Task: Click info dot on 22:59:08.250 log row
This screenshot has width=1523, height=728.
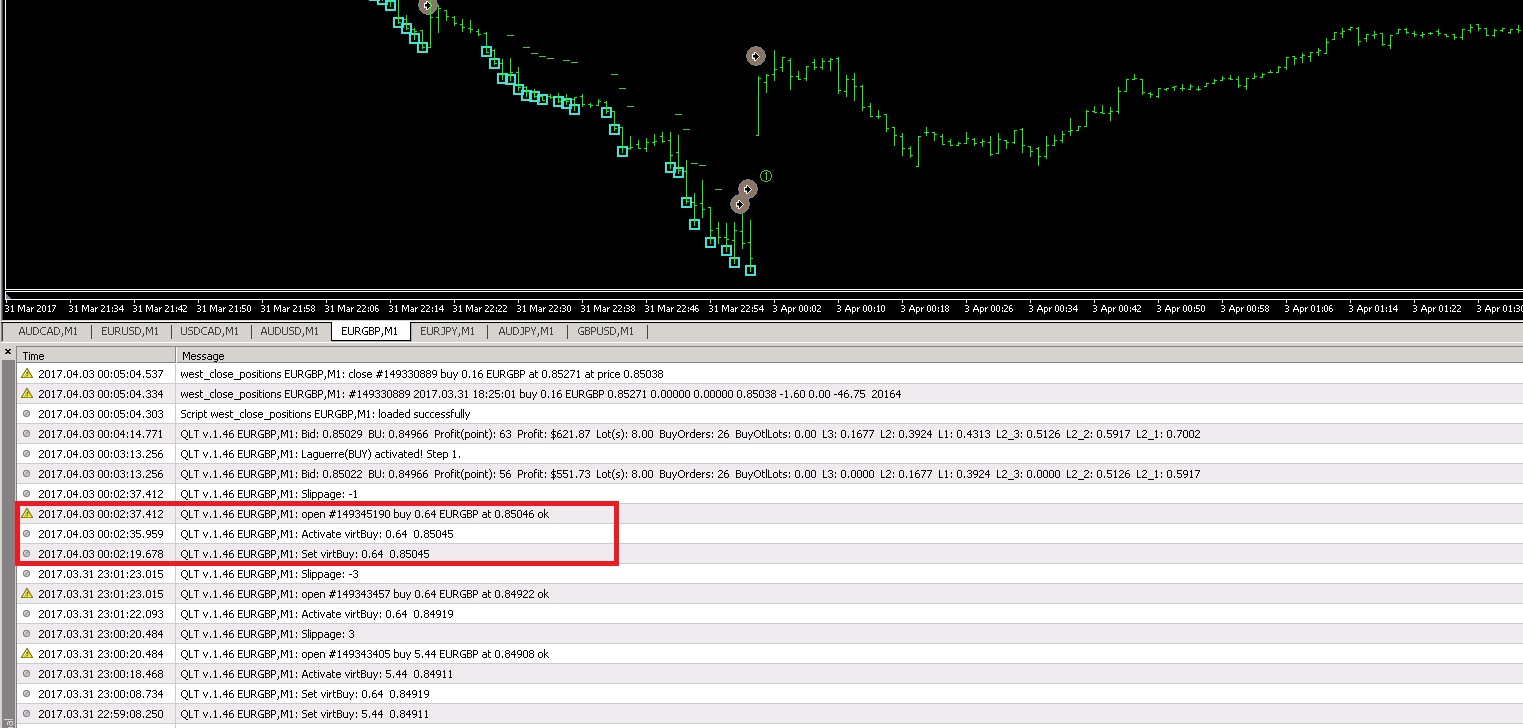Action: coord(27,713)
